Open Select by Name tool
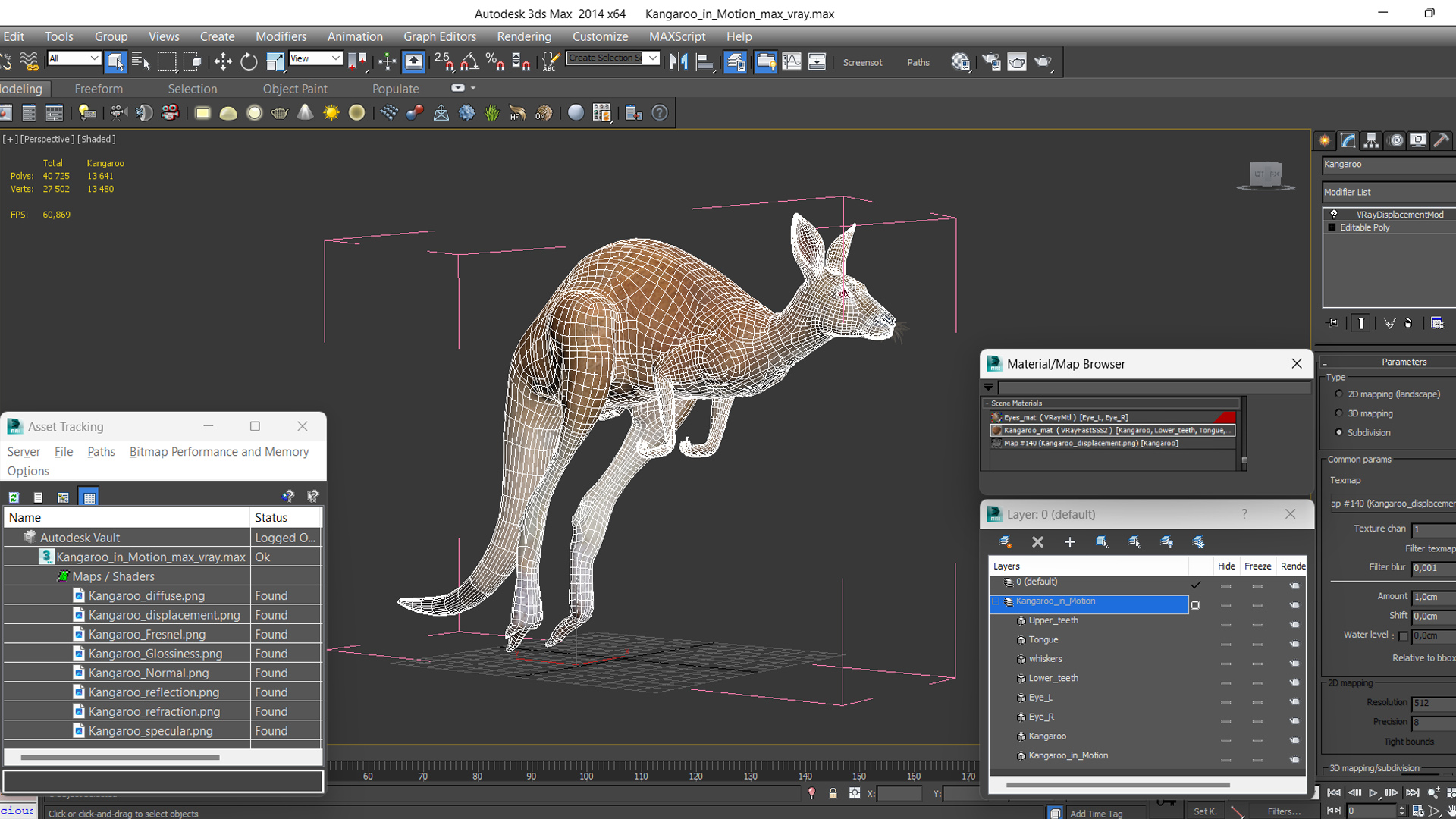This screenshot has height=819, width=1456. tap(141, 61)
